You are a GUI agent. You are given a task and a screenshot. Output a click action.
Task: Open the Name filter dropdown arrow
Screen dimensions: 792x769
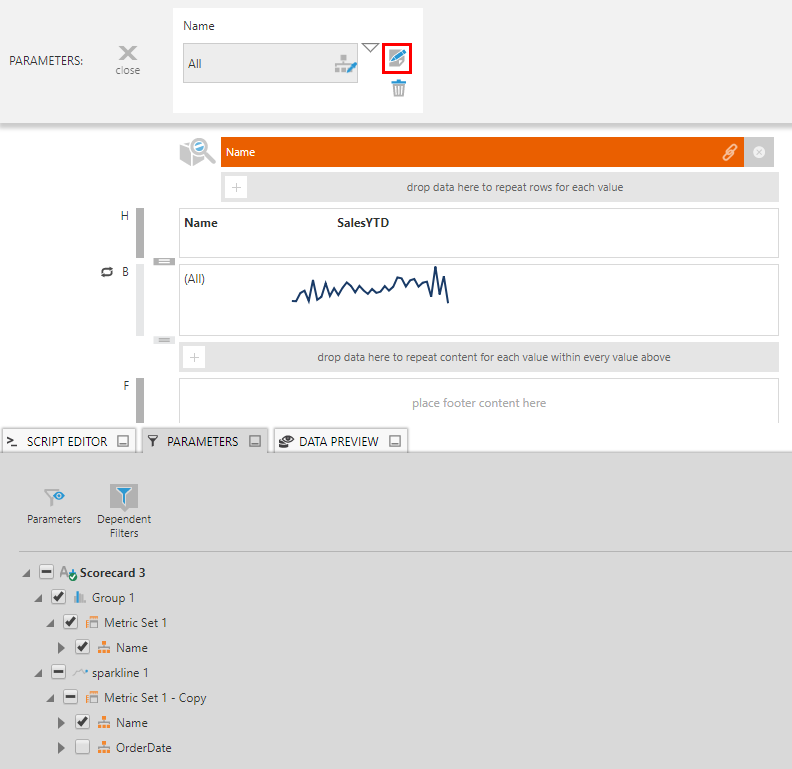coord(370,48)
